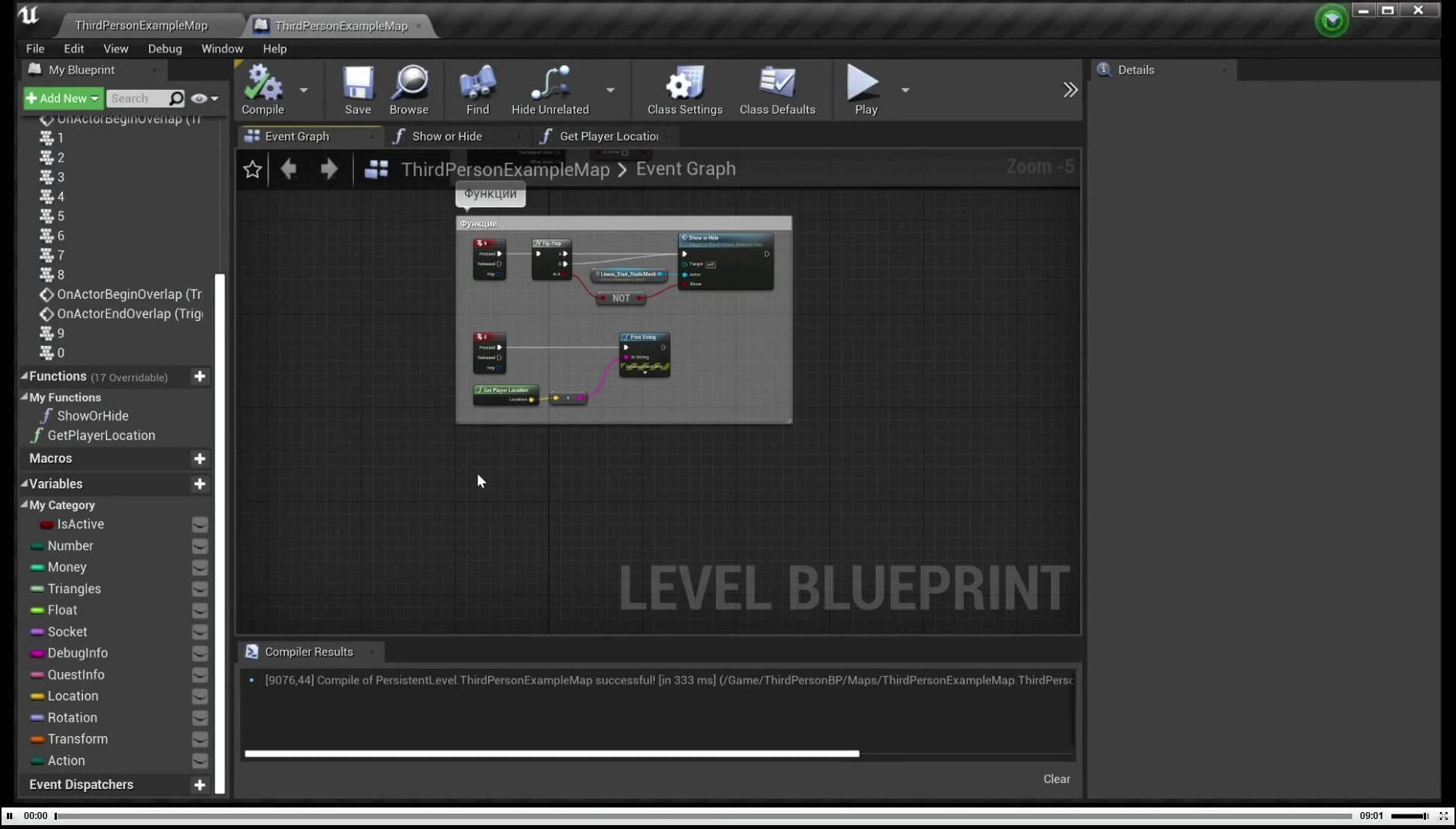Open the Edit menu

point(74,48)
